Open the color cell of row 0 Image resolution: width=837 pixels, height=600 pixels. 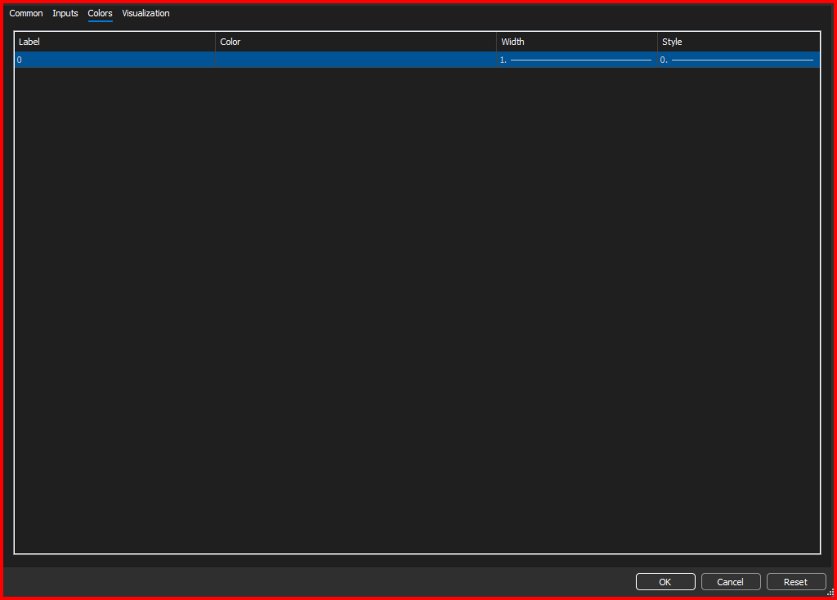[356, 60]
